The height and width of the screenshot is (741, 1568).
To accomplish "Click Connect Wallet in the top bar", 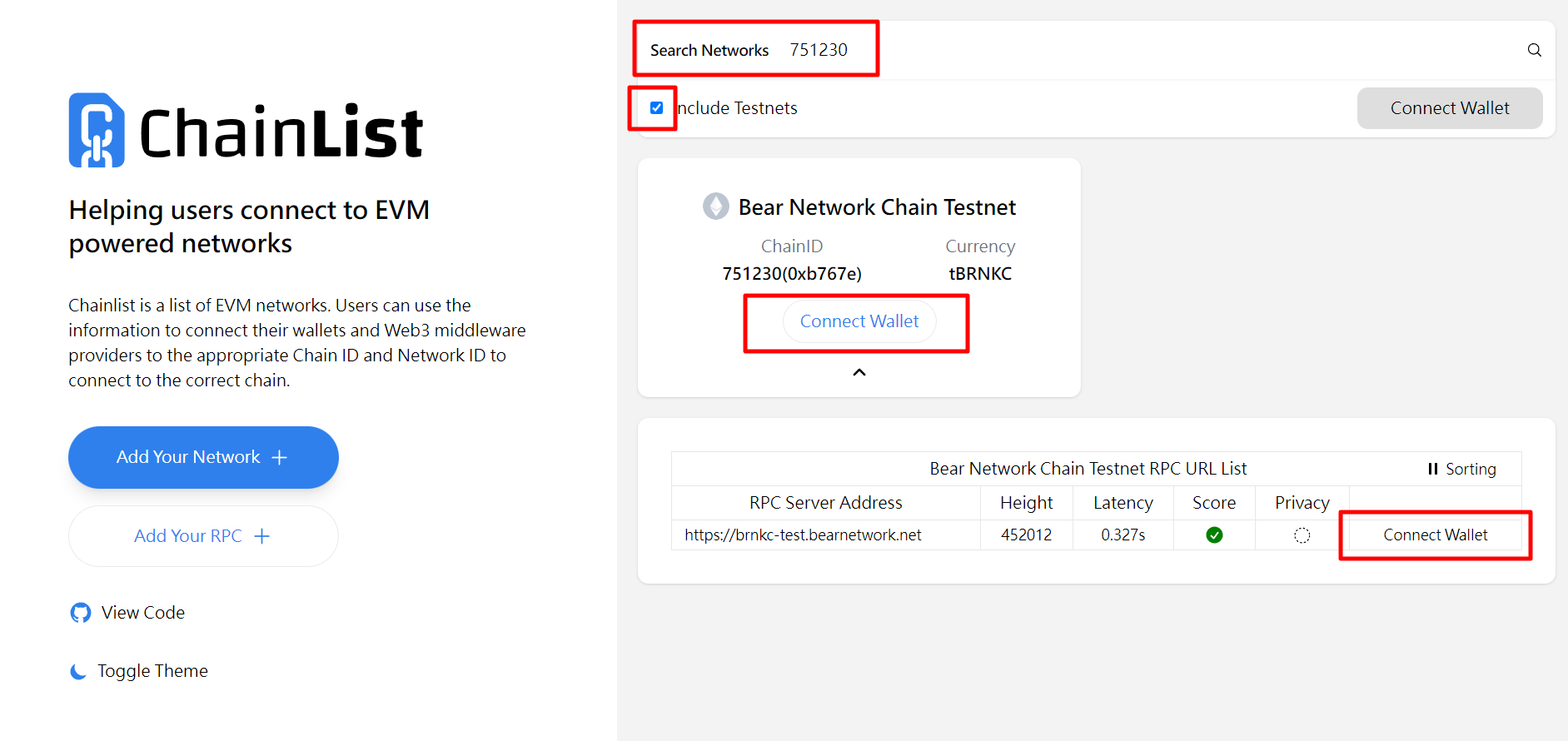I will click(x=1449, y=108).
